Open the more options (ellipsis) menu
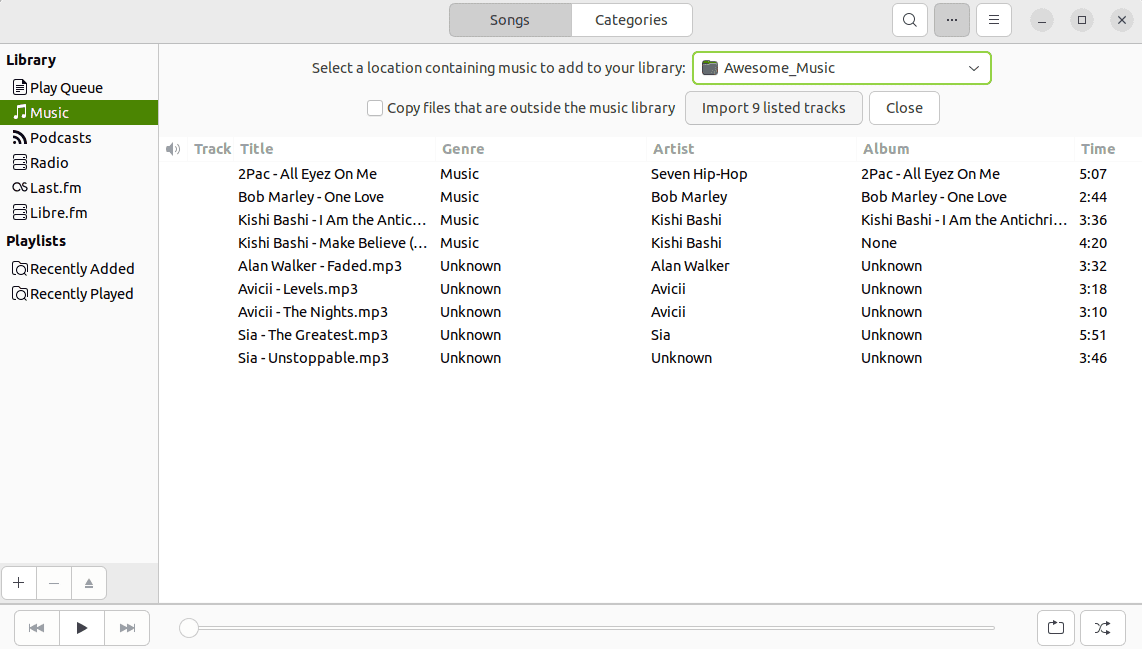Viewport: 1142px width, 649px height. [x=951, y=19]
